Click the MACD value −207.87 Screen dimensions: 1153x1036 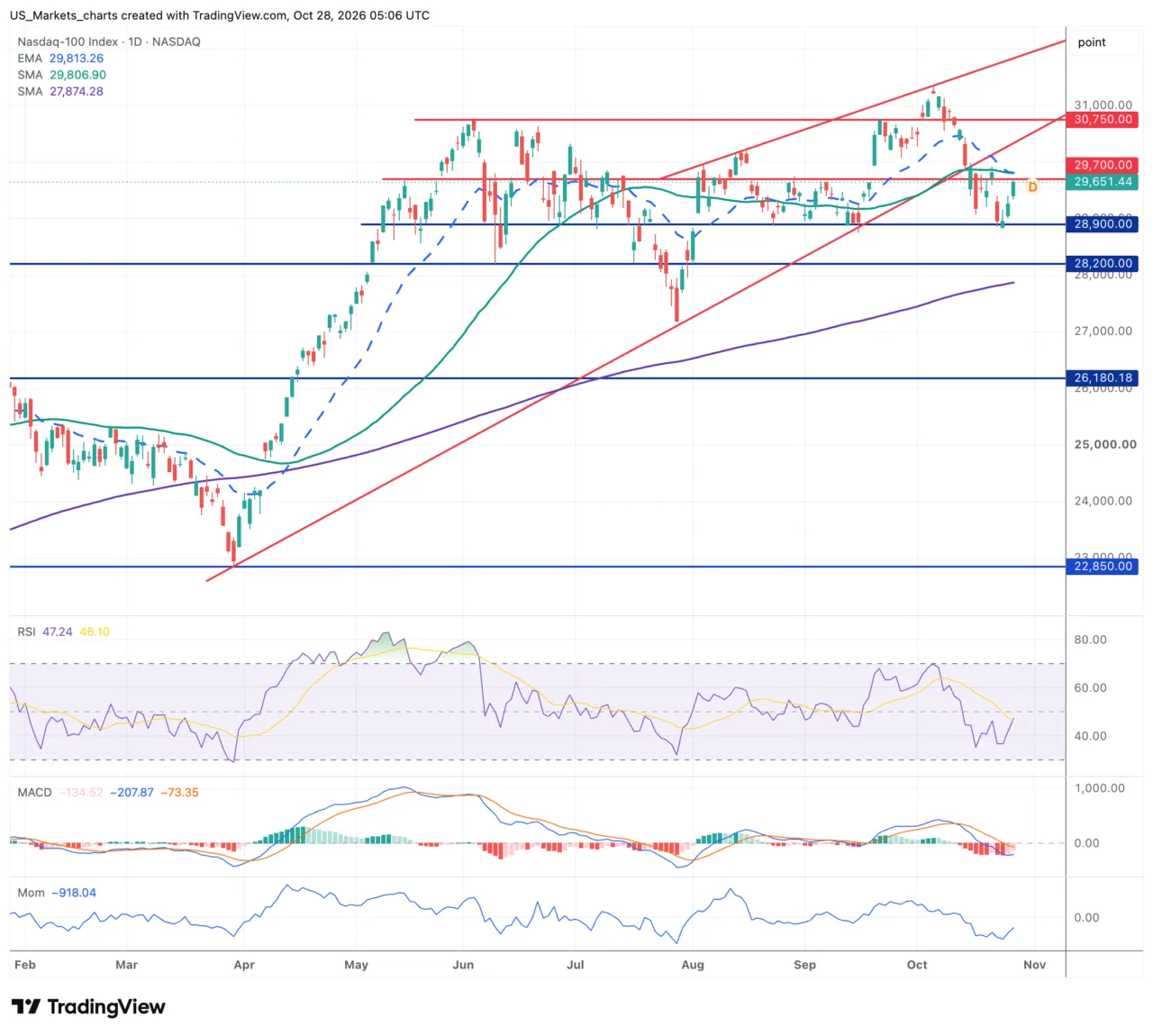(132, 792)
